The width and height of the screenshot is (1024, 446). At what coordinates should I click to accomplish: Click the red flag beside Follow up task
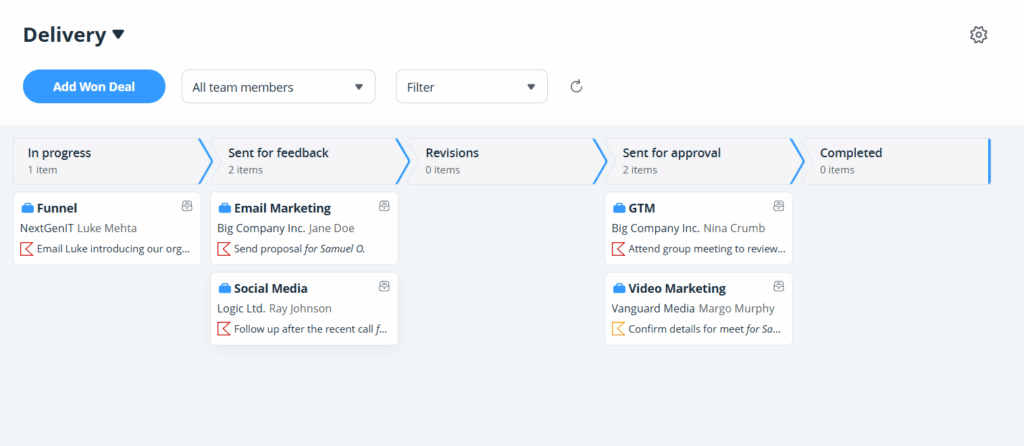(x=224, y=329)
